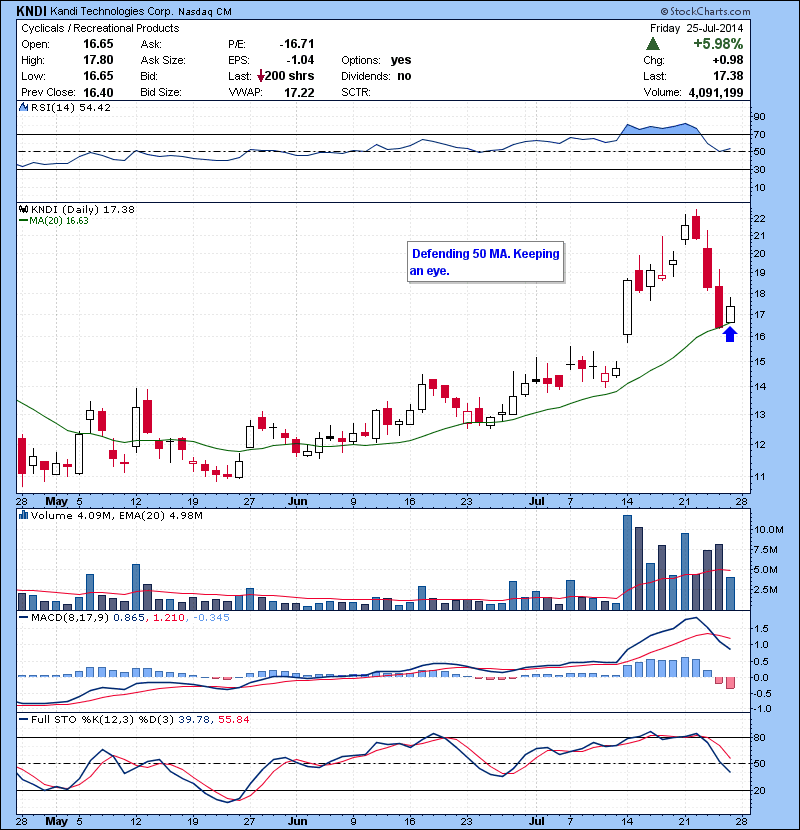Image resolution: width=800 pixels, height=830 pixels.
Task: Click the MACD(8,17,9) legend line marker
Action: point(23,617)
